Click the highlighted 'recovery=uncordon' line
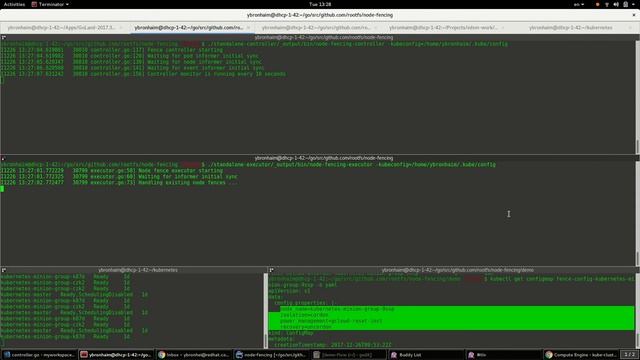 (306, 327)
